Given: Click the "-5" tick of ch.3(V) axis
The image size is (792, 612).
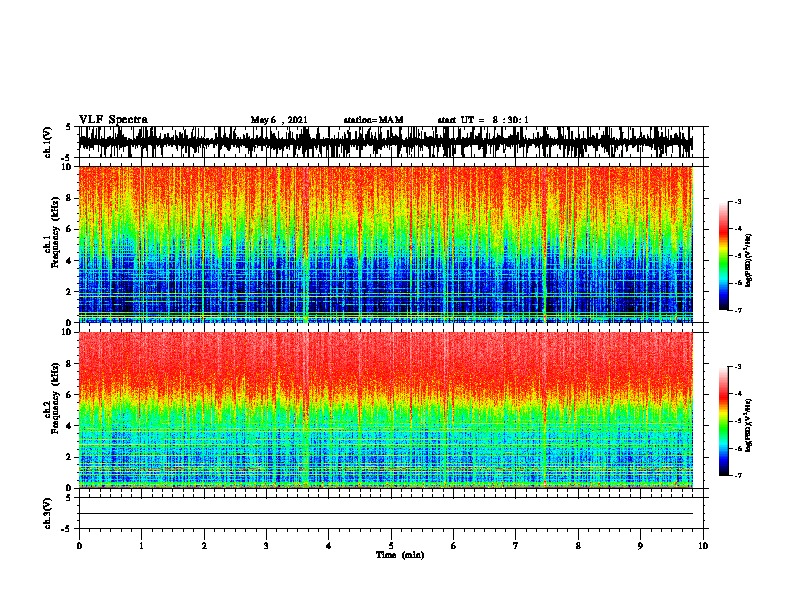Looking at the screenshot, I should pos(67,529).
